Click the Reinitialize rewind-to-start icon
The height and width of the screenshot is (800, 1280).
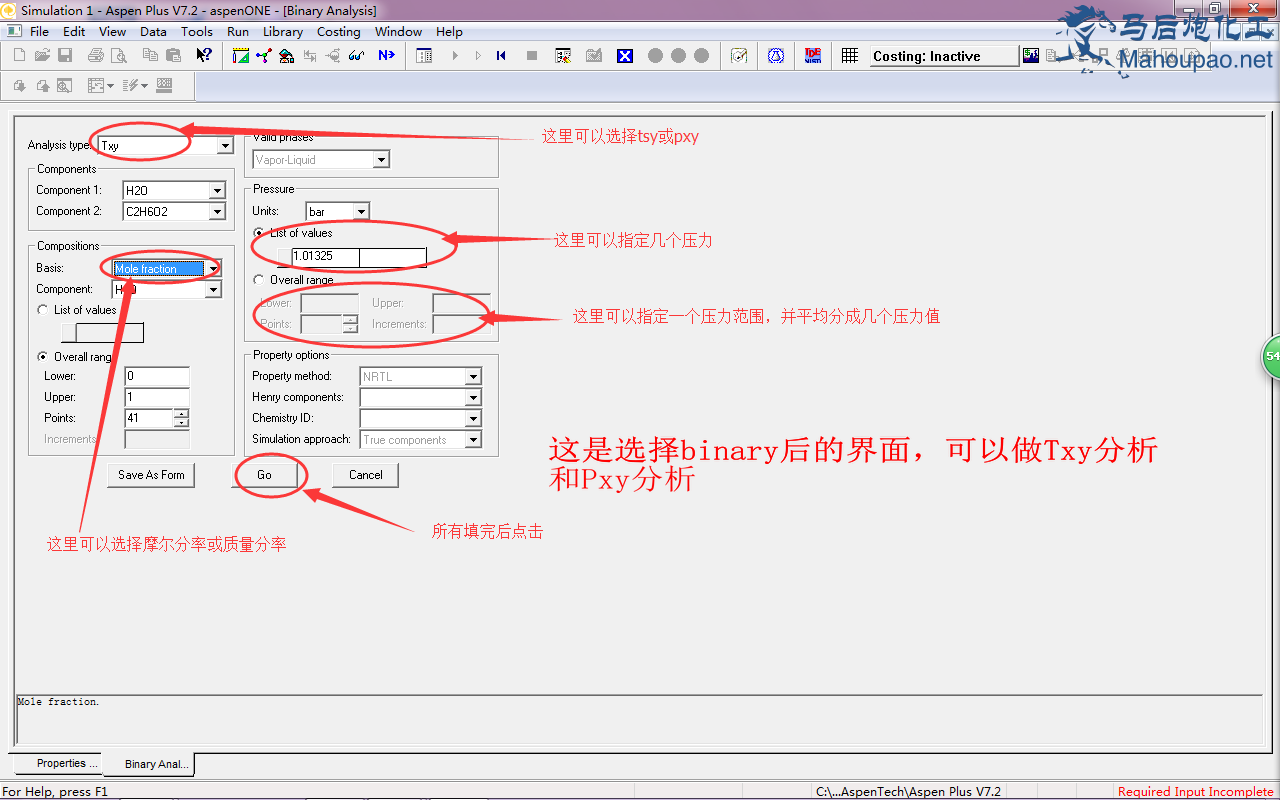501,56
